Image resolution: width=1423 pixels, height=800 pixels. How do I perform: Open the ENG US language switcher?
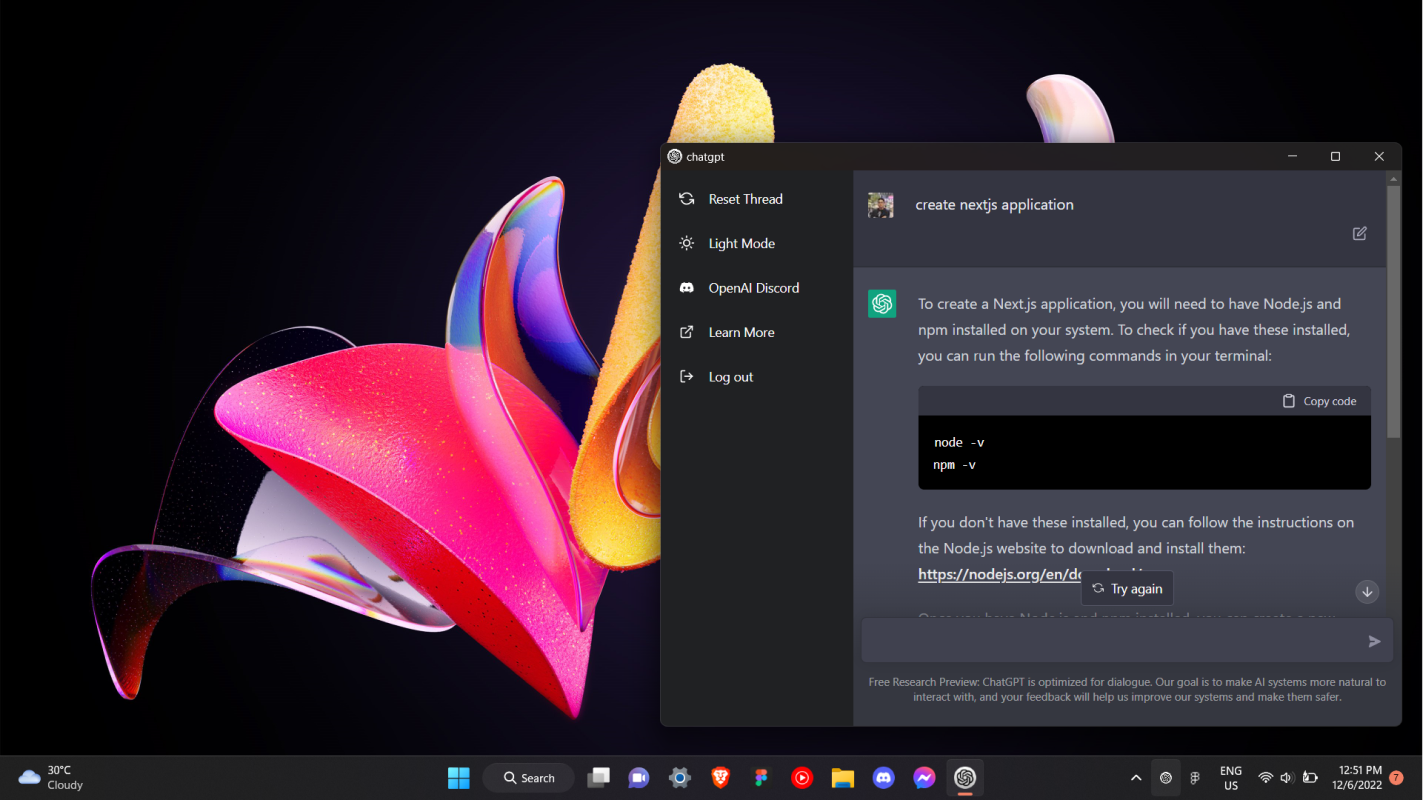(x=1231, y=778)
